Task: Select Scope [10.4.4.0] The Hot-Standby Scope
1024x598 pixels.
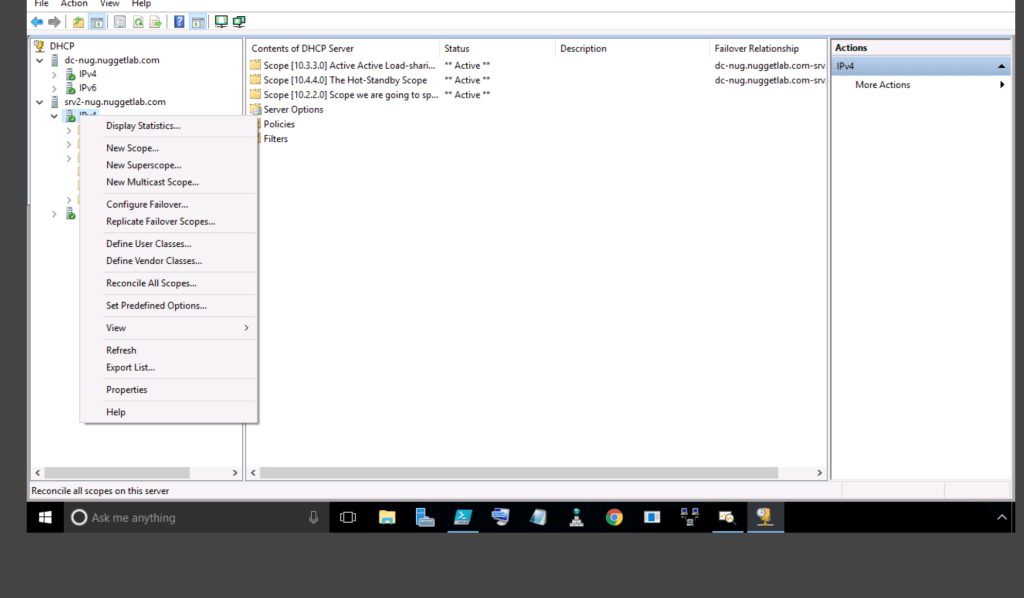Action: [x=344, y=80]
